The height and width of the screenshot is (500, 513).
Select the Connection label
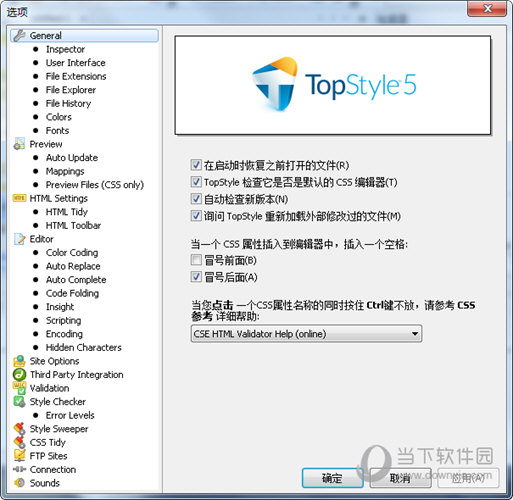point(53,470)
